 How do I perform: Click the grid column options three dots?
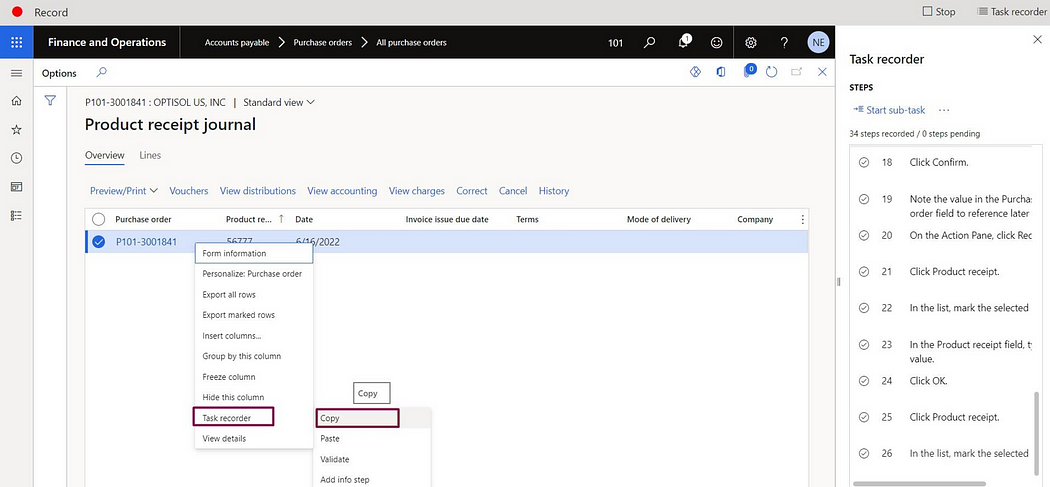(x=803, y=219)
